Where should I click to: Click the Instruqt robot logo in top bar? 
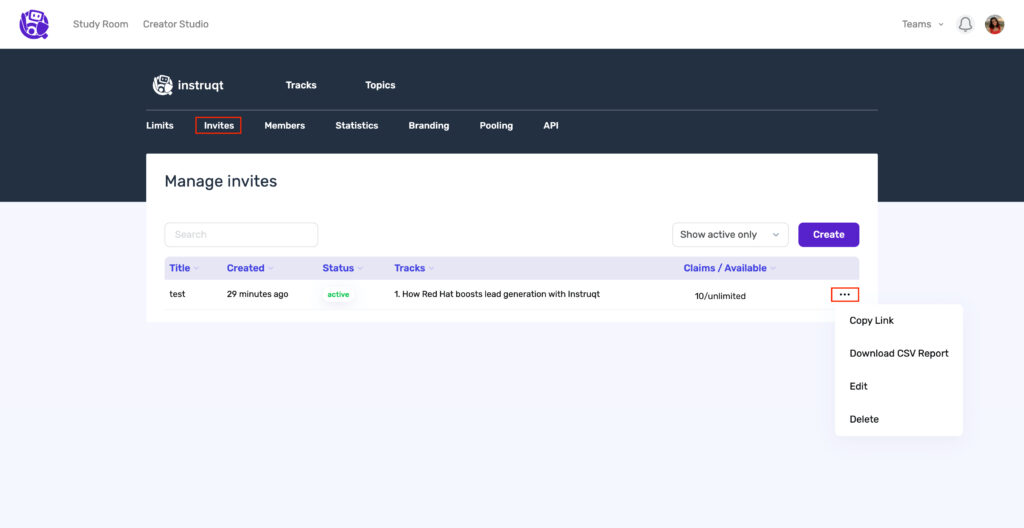click(34, 24)
